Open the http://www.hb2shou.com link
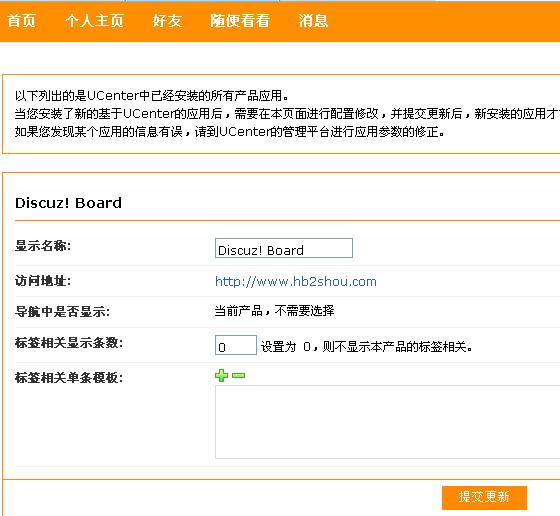Image resolution: width=560 pixels, height=516 pixels. [x=296, y=282]
